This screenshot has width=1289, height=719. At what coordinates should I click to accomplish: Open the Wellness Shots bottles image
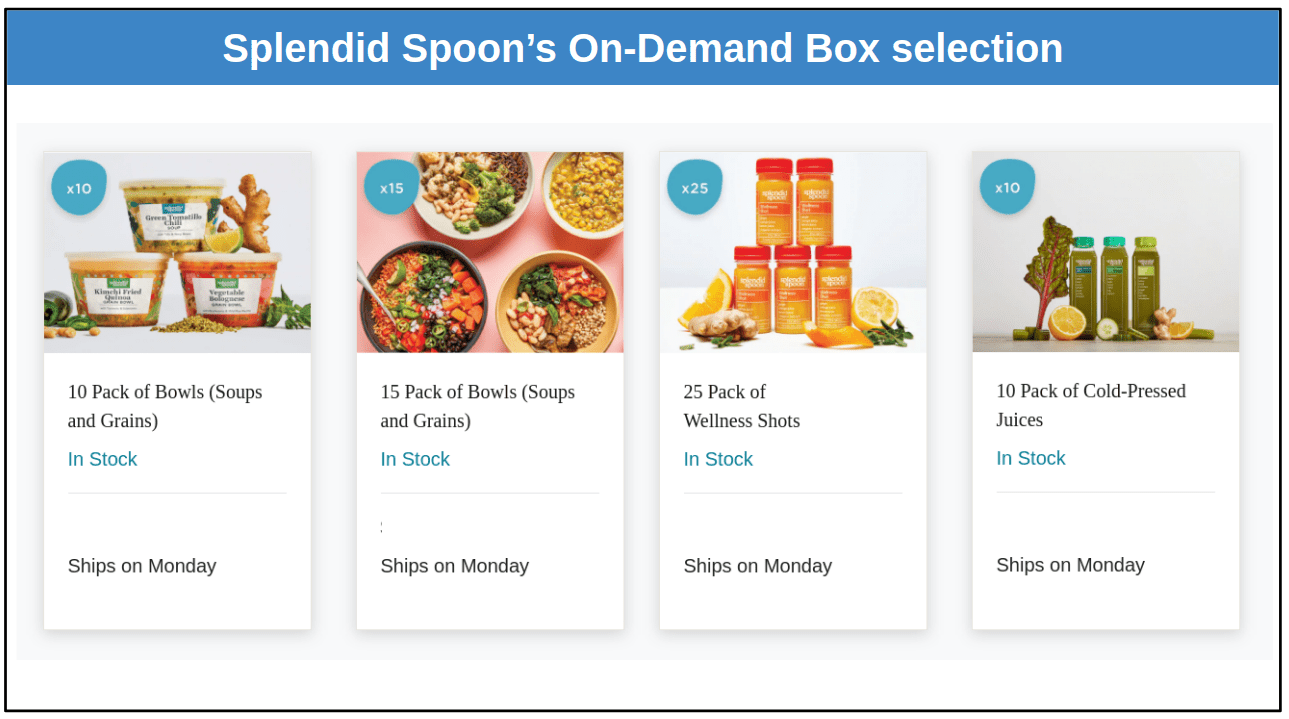793,252
